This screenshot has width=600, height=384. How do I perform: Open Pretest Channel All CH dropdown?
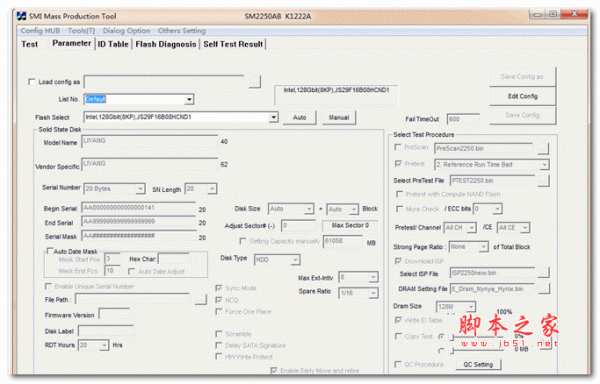coord(471,228)
